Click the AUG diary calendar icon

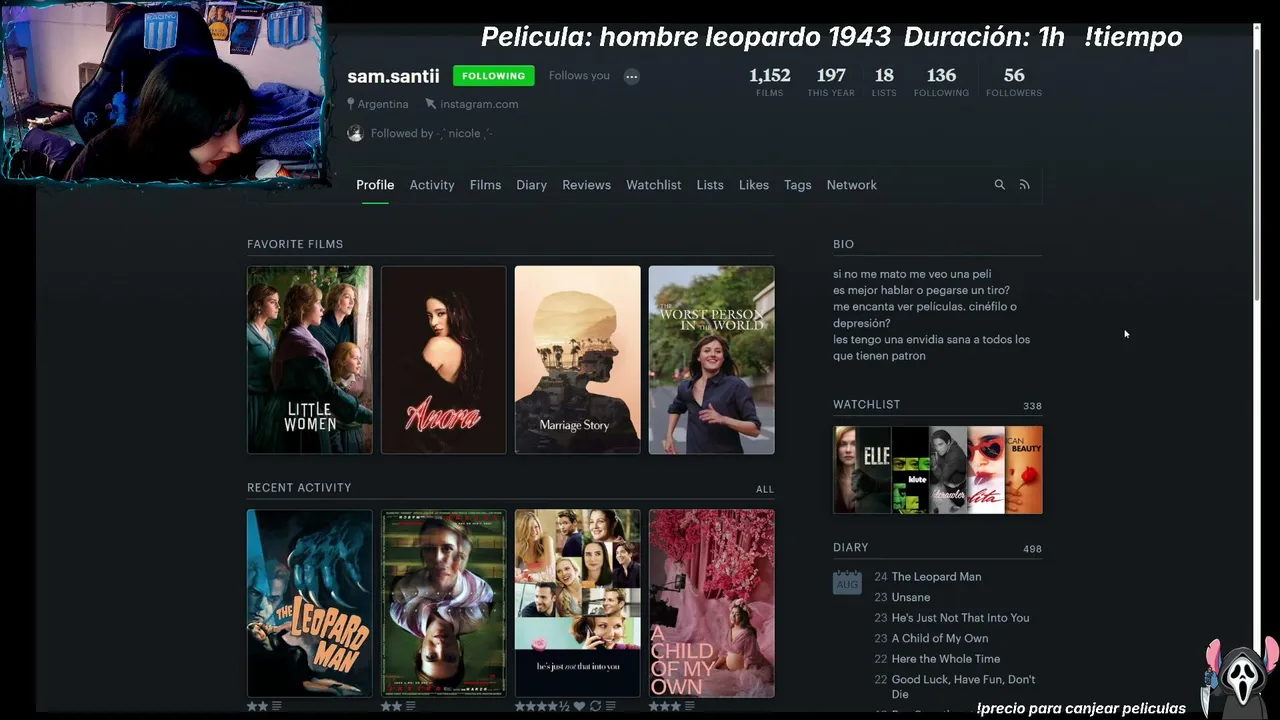(x=847, y=582)
